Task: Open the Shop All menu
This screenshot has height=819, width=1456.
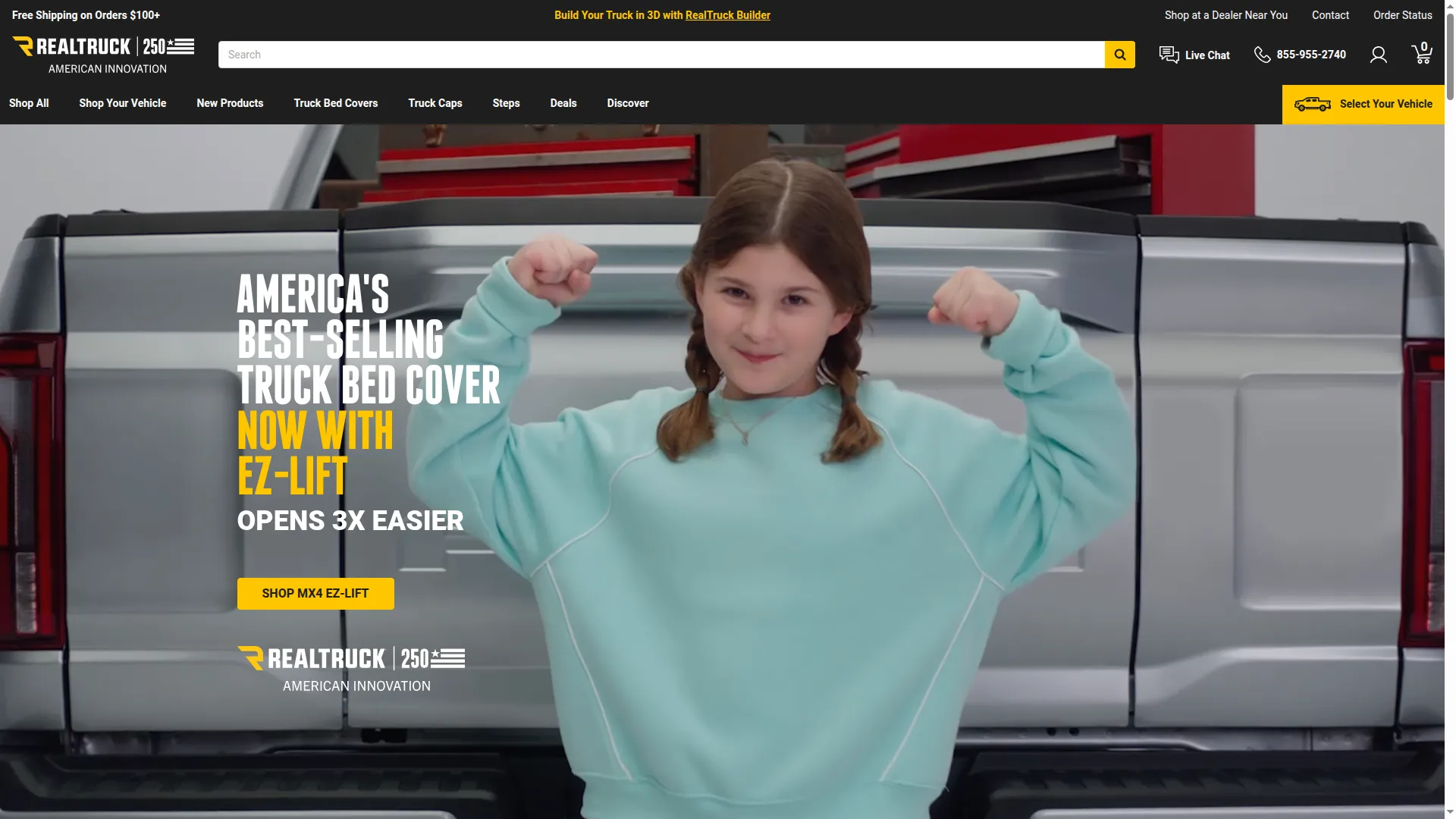Action: pos(29,103)
